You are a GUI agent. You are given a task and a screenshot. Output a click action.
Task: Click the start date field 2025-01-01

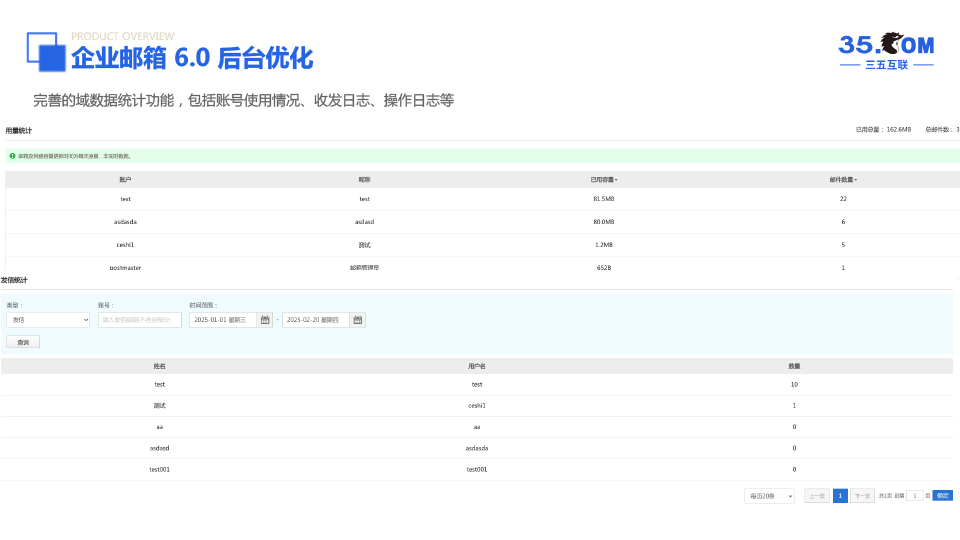click(223, 320)
